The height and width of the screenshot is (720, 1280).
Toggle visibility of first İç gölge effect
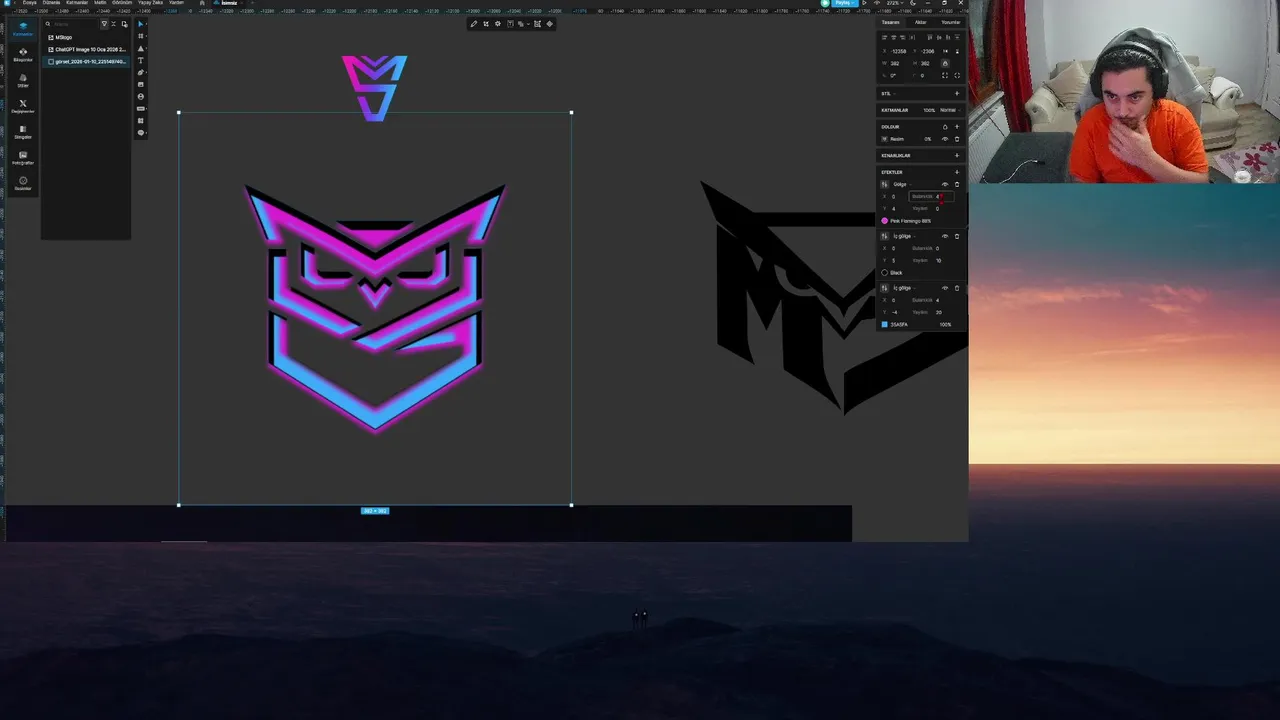click(x=945, y=236)
